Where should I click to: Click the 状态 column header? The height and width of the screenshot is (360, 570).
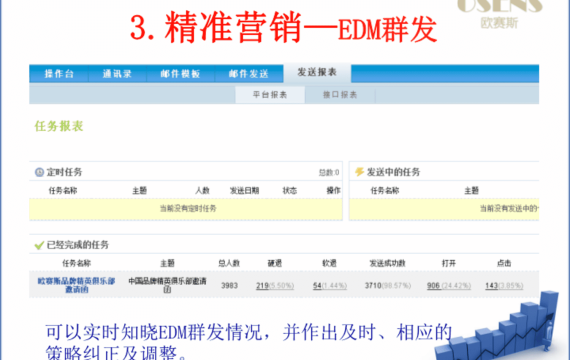(x=290, y=190)
